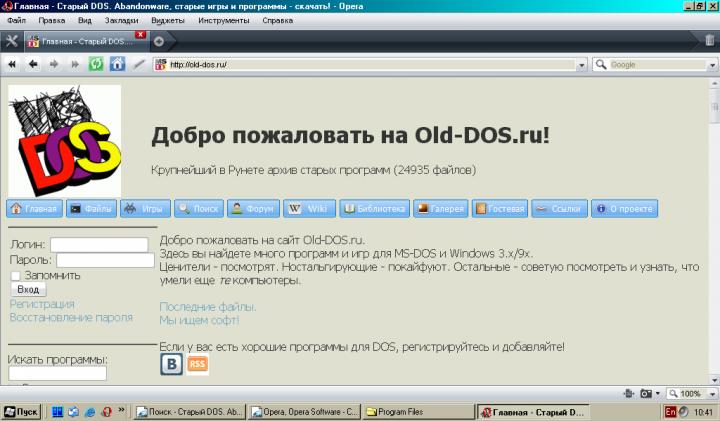Expand the search engine dropdown arrow
This screenshot has width=720, height=421.
pyautogui.click(x=712, y=65)
